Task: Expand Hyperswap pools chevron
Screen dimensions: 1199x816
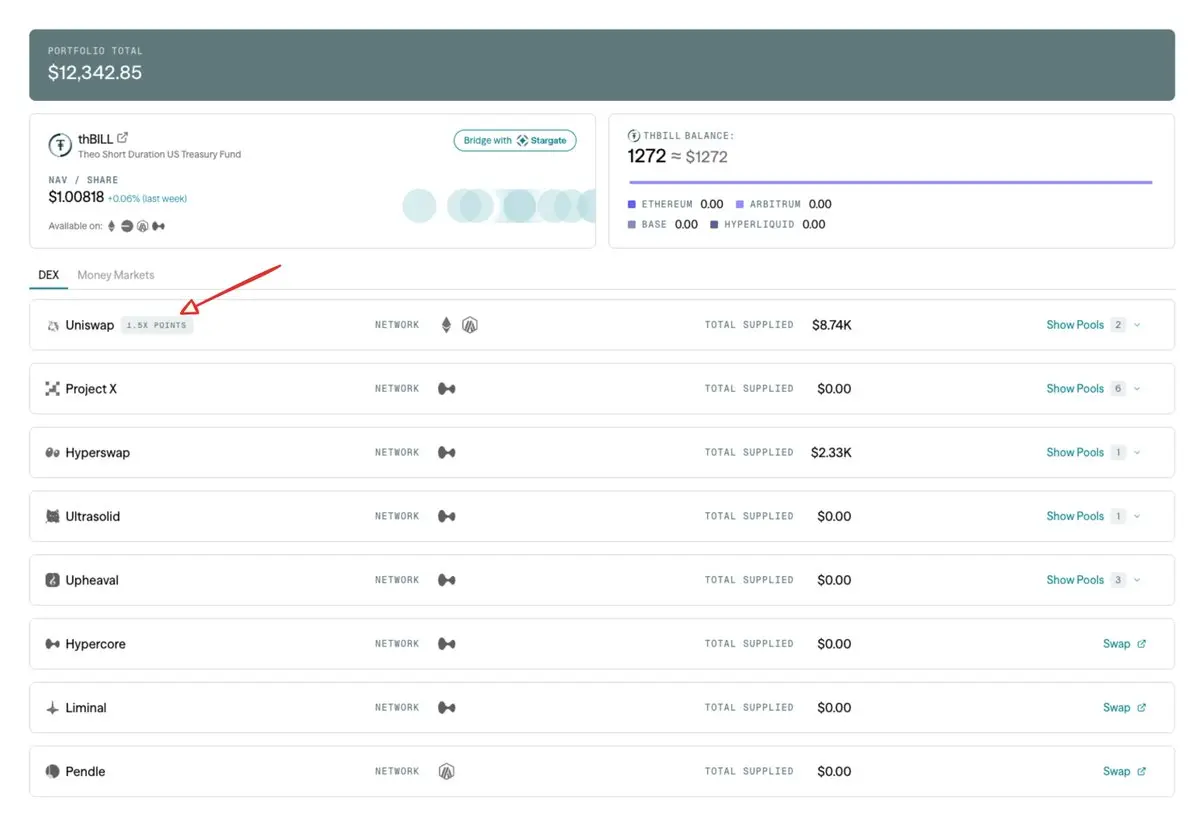Action: (x=1137, y=453)
